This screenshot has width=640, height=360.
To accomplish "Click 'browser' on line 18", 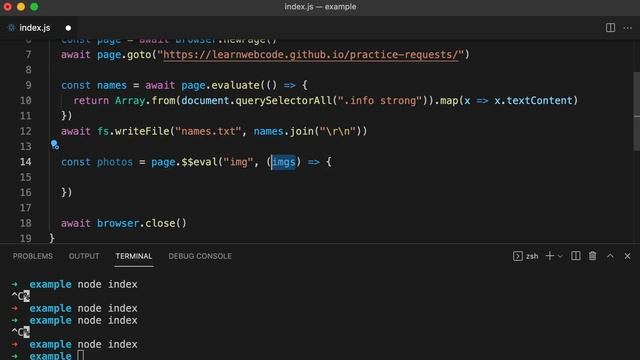I will click(x=118, y=223).
